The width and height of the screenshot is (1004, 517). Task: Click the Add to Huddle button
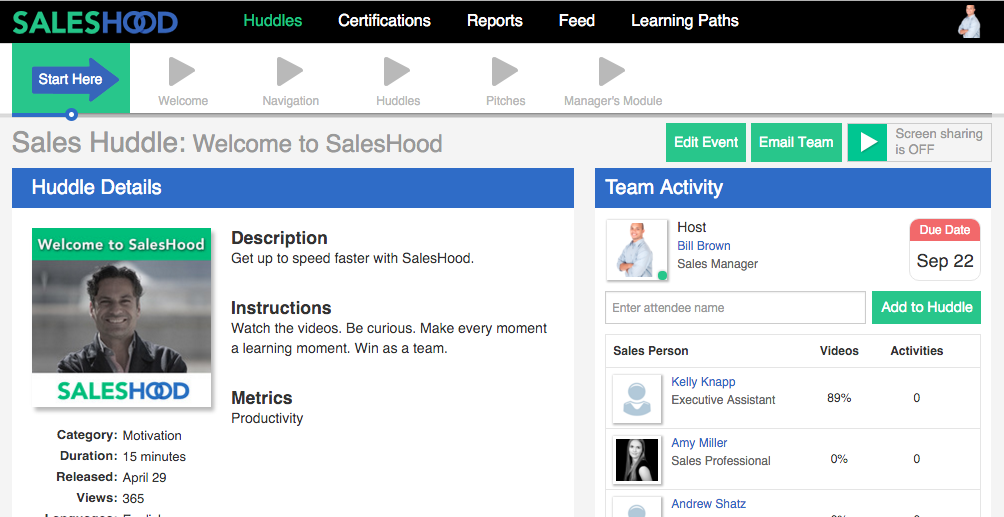pyautogui.click(x=927, y=308)
